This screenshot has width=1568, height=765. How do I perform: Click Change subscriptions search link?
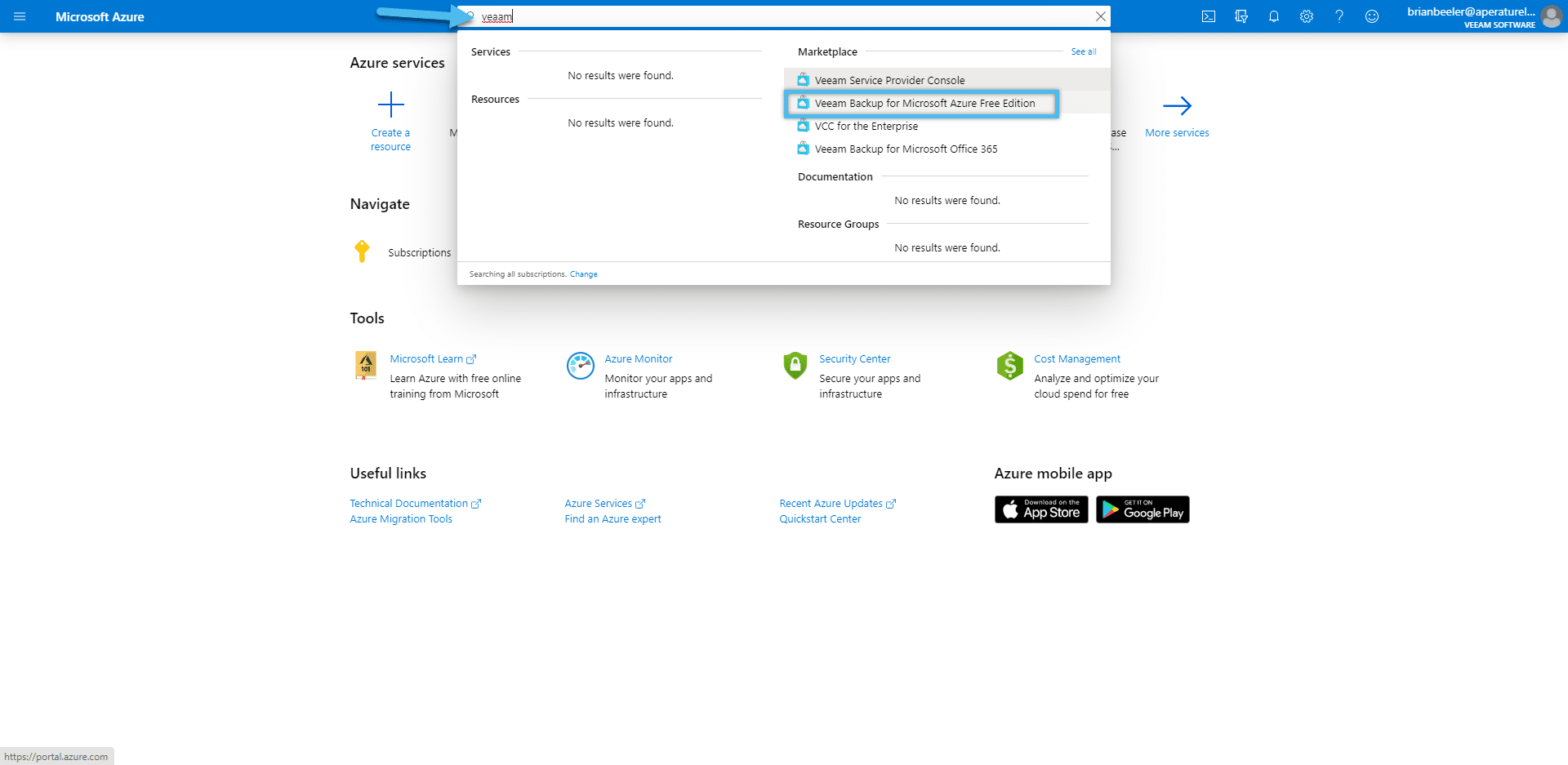click(583, 274)
